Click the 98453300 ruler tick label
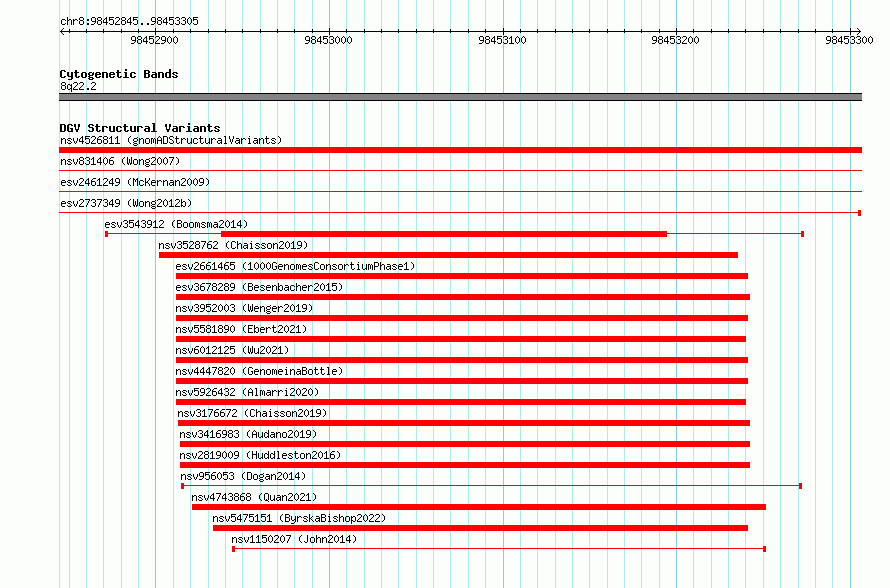 pyautogui.click(x=849, y=40)
